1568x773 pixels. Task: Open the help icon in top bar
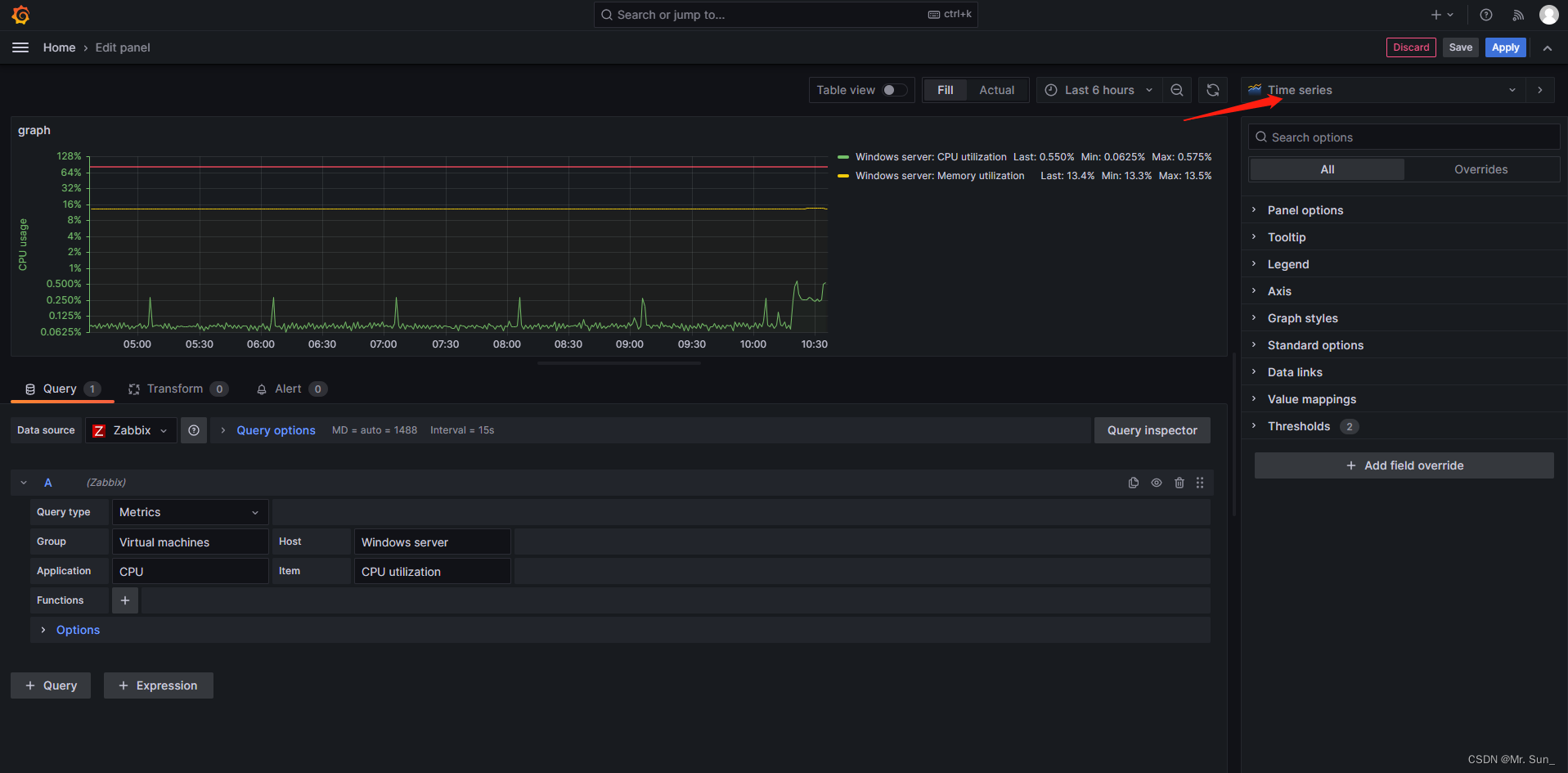[1485, 14]
